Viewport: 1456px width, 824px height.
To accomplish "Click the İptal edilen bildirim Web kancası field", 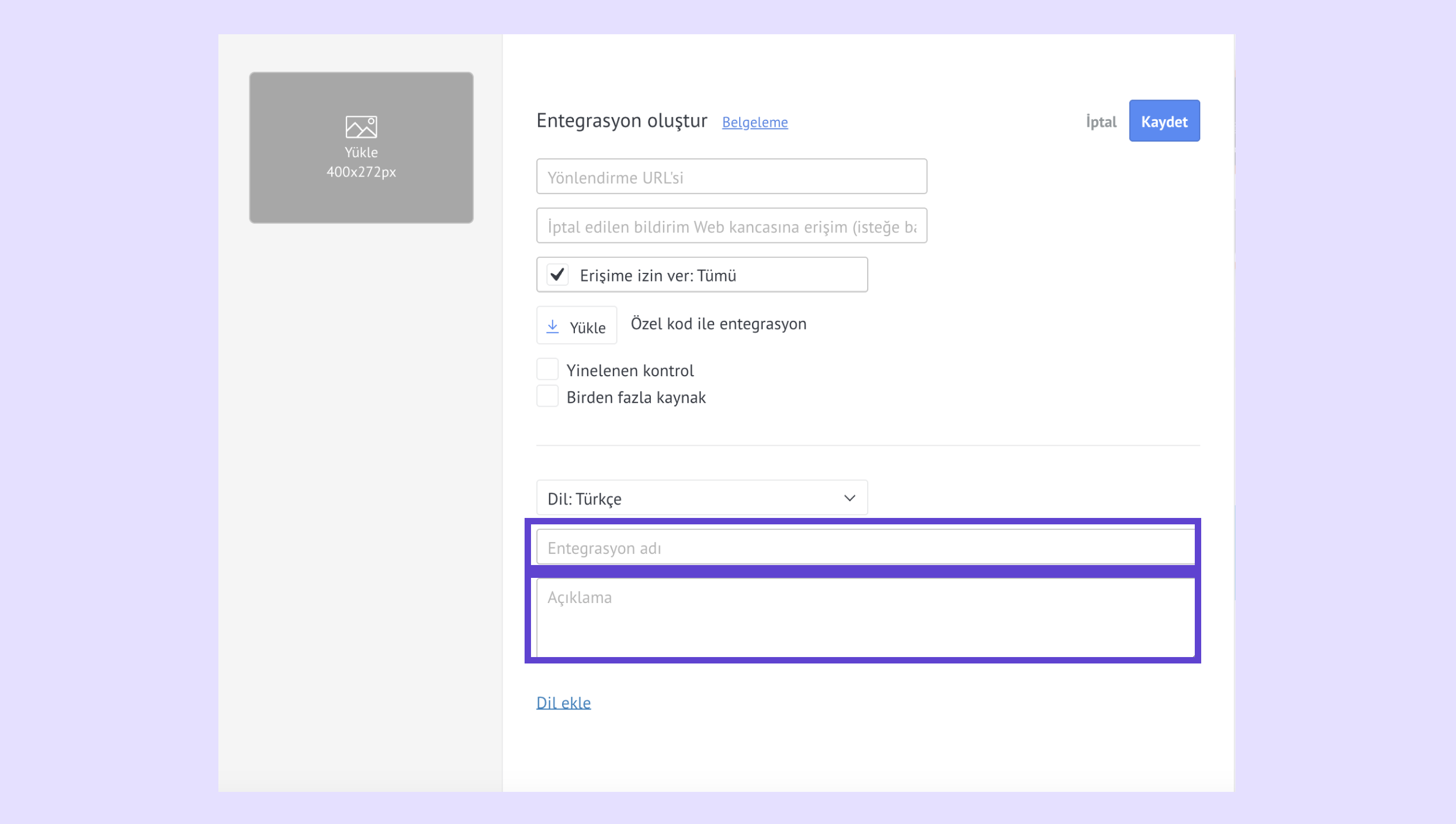I will [731, 226].
